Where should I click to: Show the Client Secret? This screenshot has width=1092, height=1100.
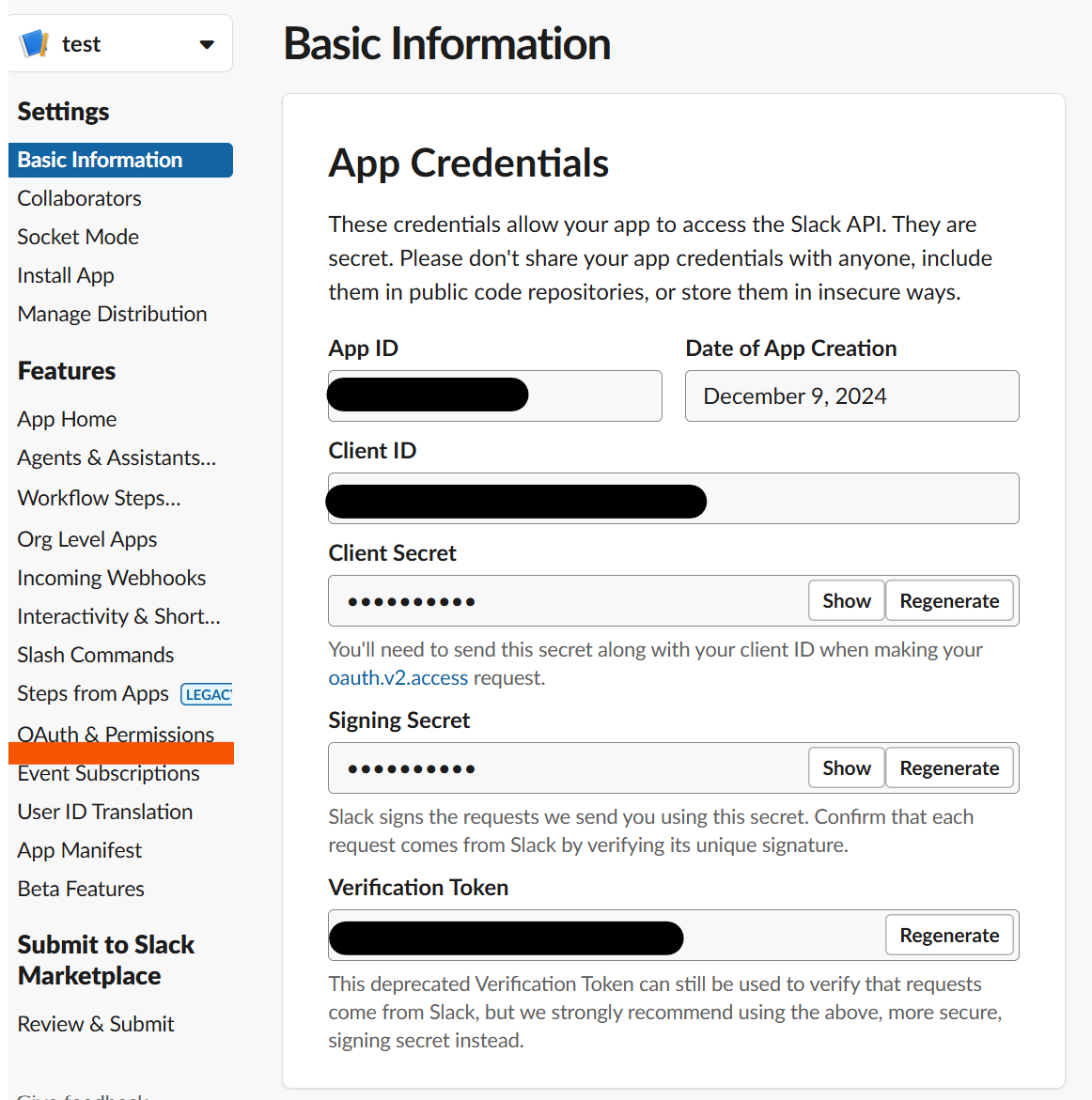(x=847, y=600)
